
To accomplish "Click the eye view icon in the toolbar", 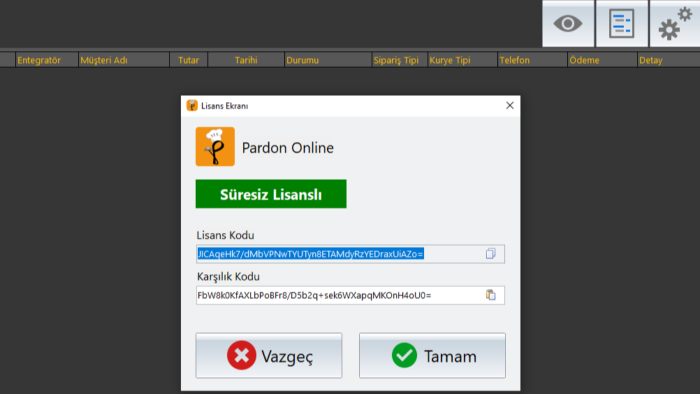I will click(x=568, y=23).
